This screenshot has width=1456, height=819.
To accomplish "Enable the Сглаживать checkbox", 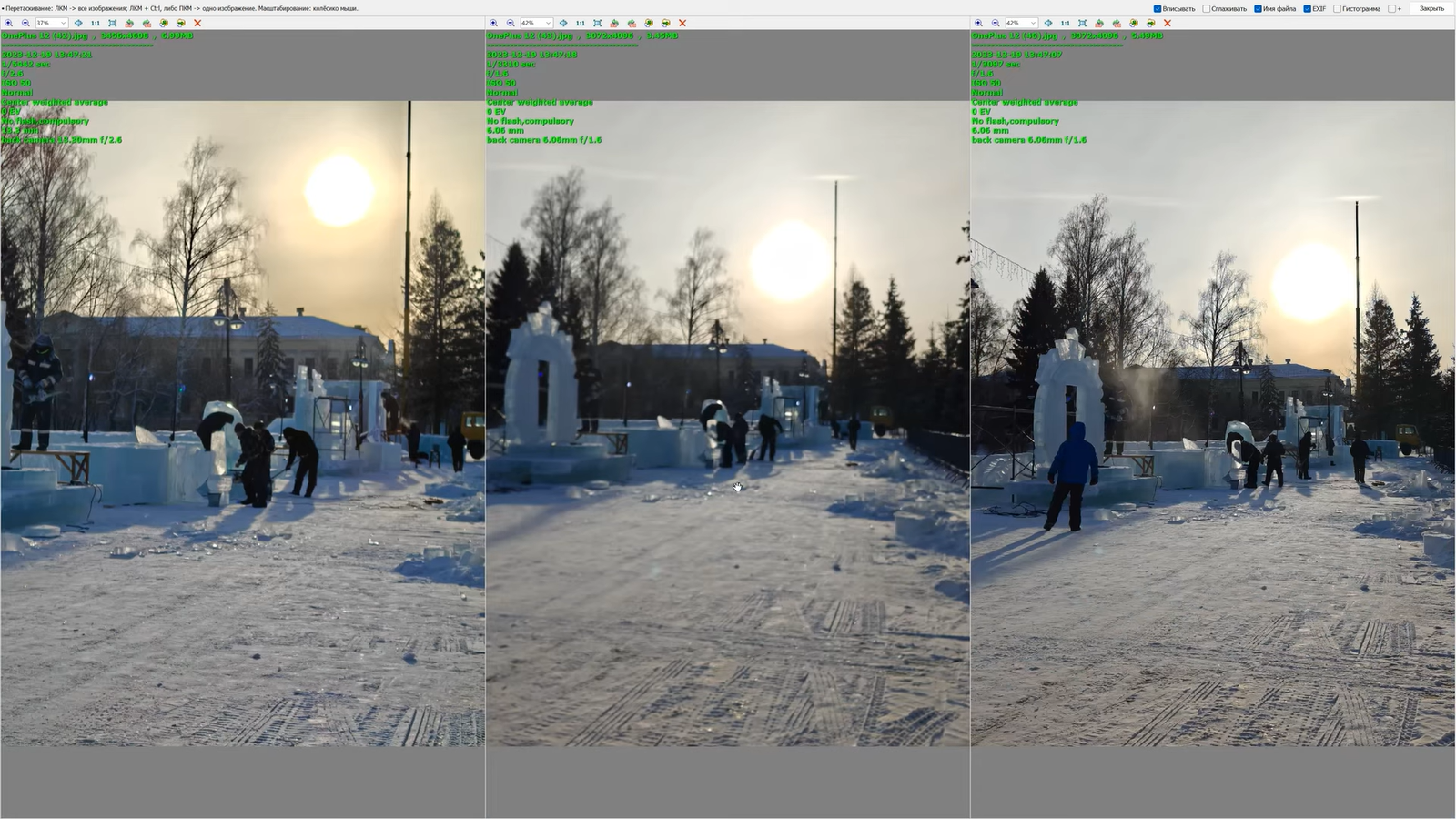I will 1207,9.
